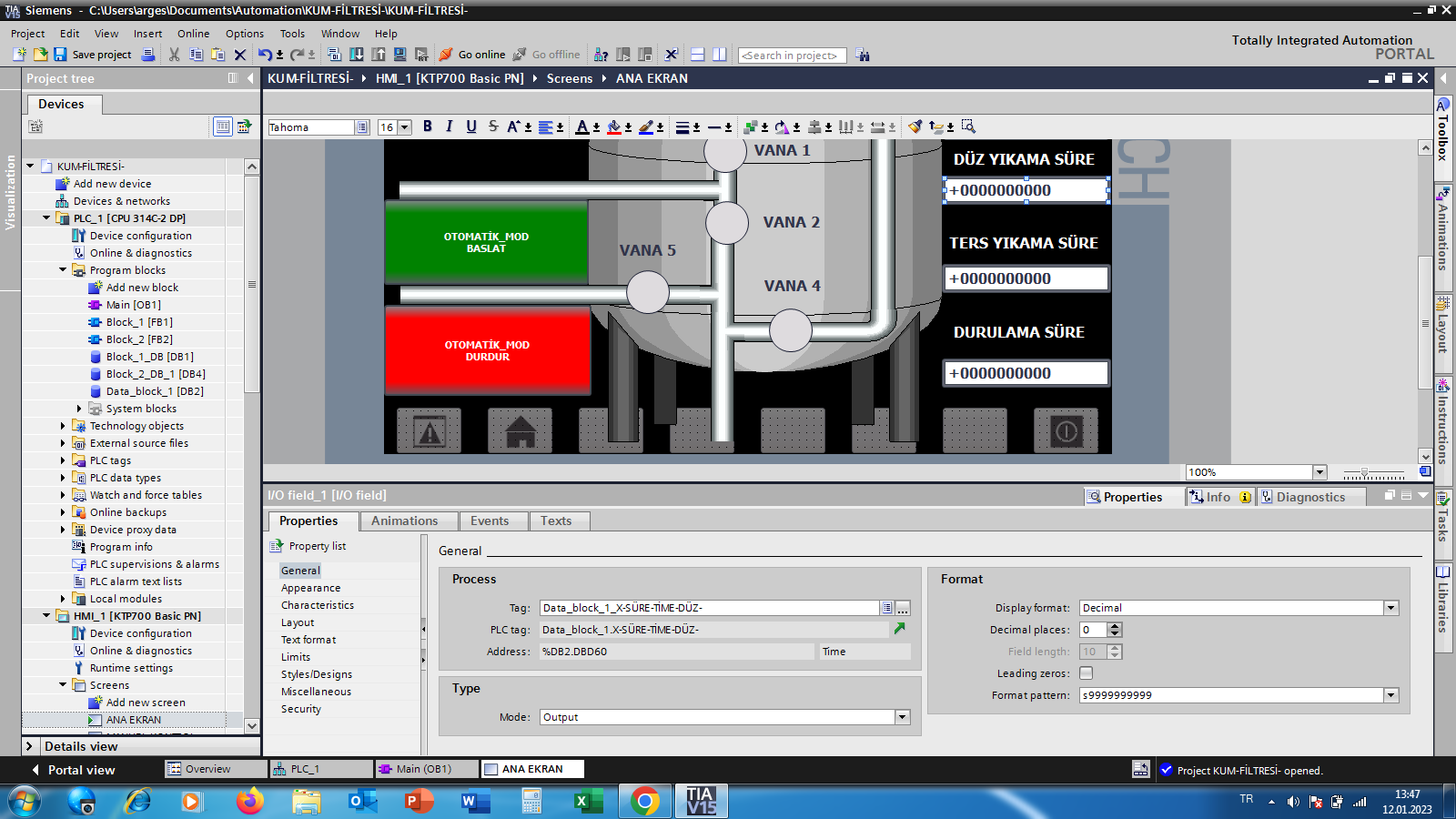Click the alarm warning triangle button on screen

tap(429, 431)
